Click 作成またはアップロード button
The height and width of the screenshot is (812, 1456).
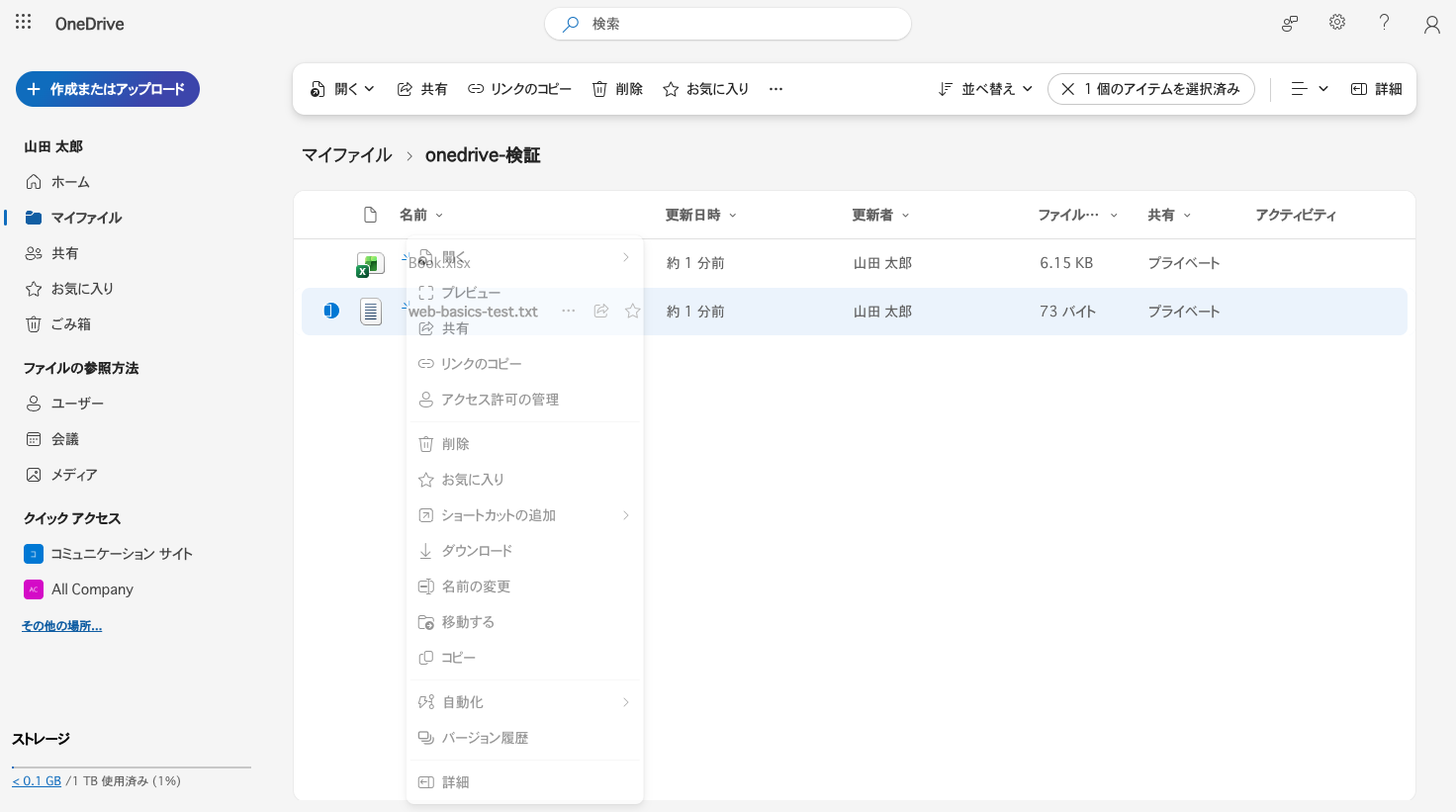[108, 89]
